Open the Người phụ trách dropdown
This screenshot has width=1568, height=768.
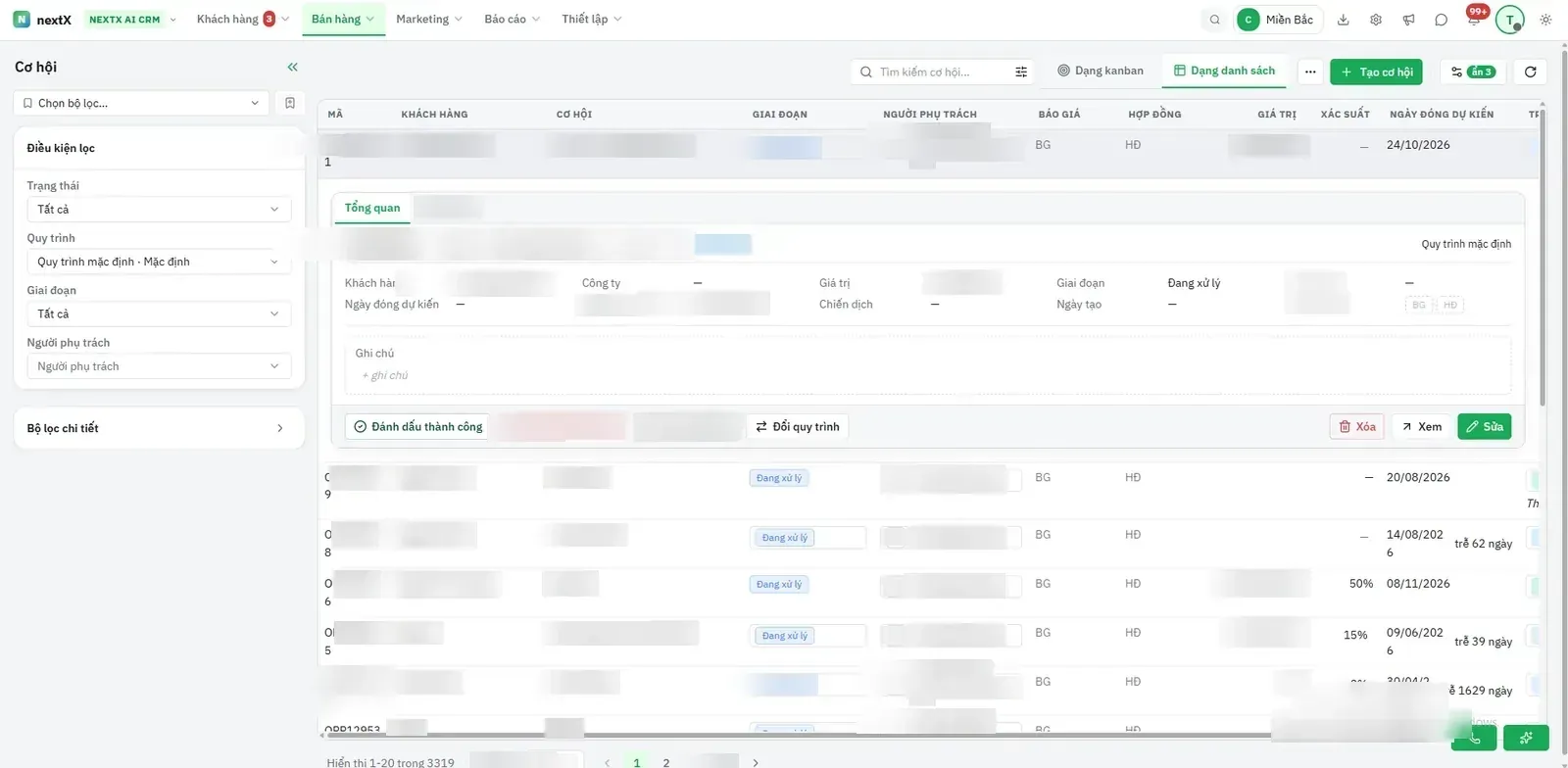[159, 366]
